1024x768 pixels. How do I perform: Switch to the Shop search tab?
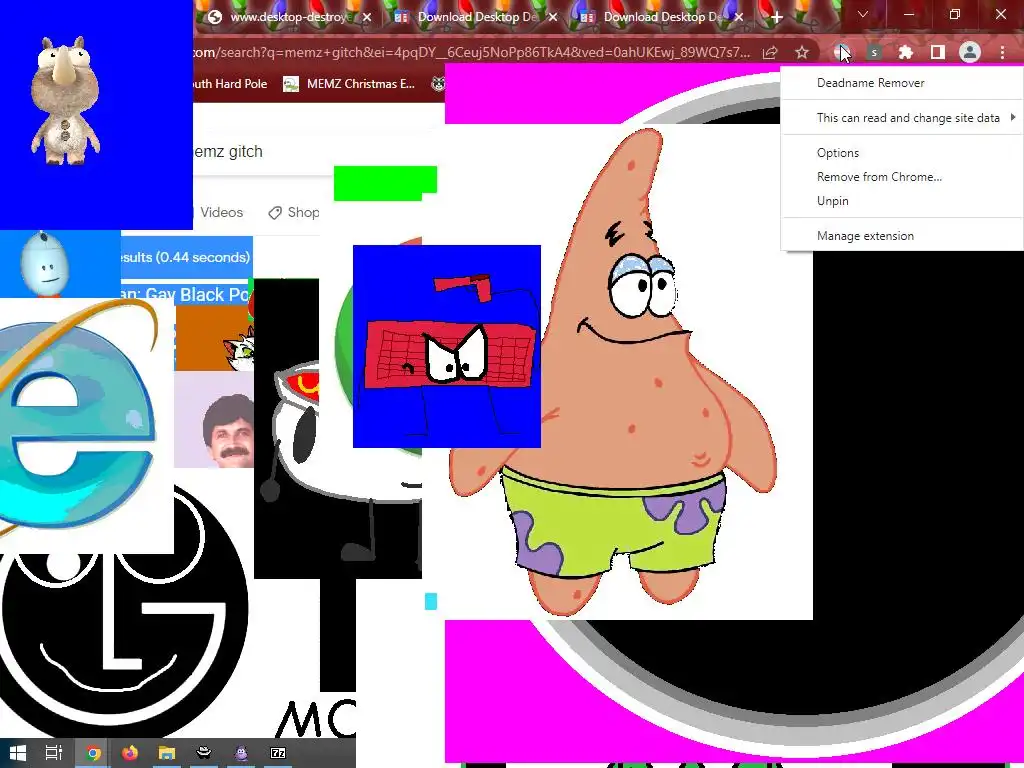tap(294, 212)
